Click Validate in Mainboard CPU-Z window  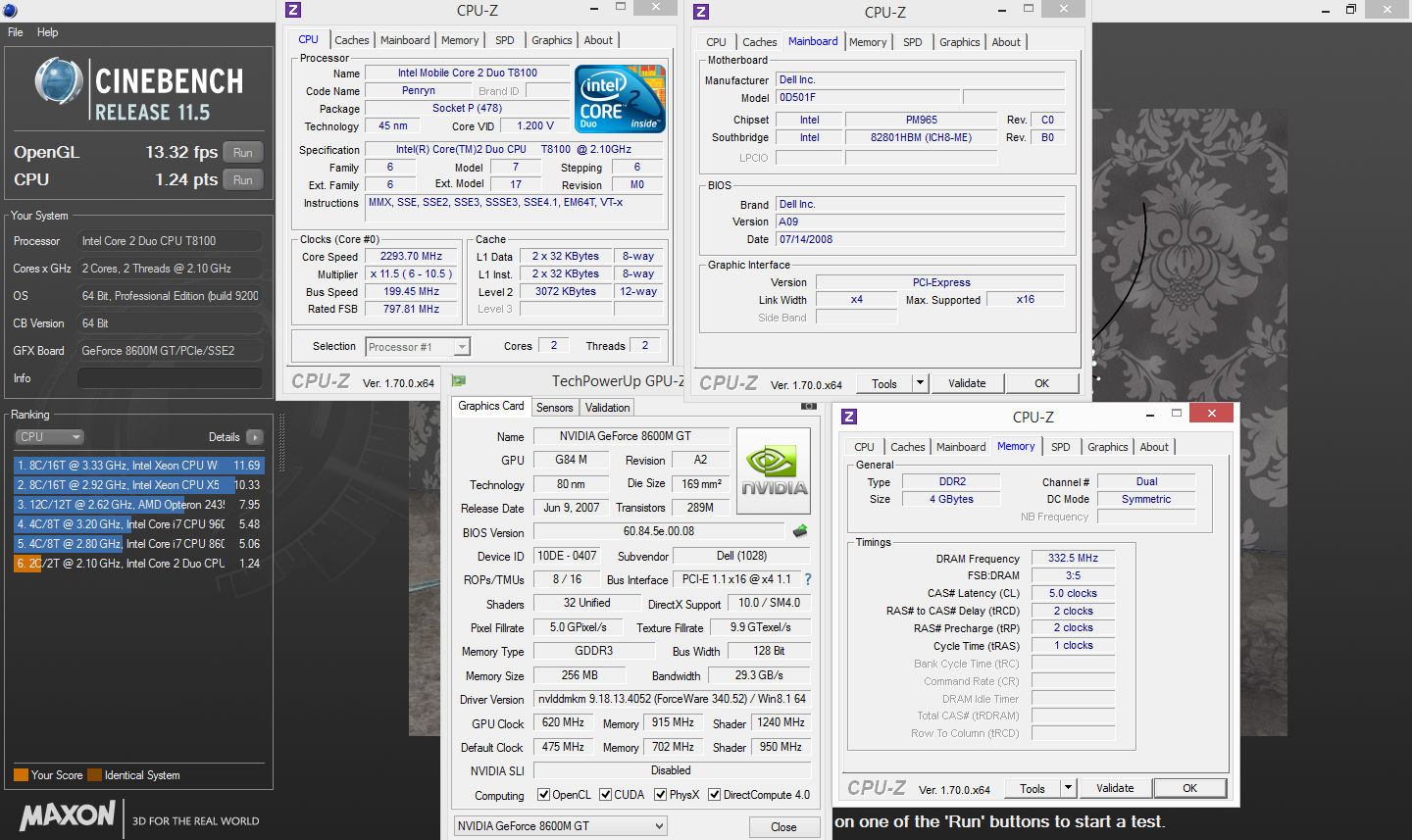tap(967, 383)
